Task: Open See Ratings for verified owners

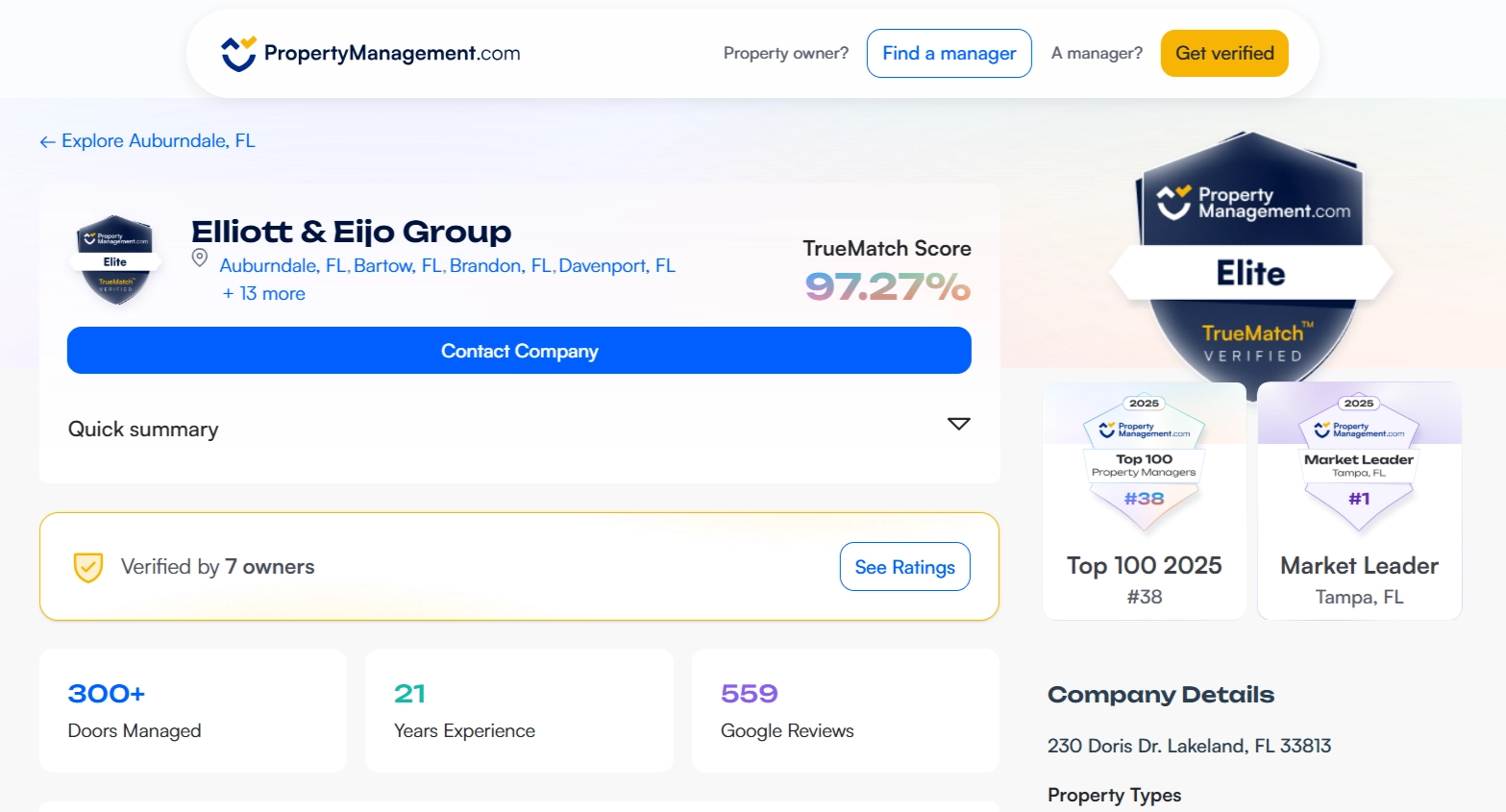Action: click(x=904, y=567)
